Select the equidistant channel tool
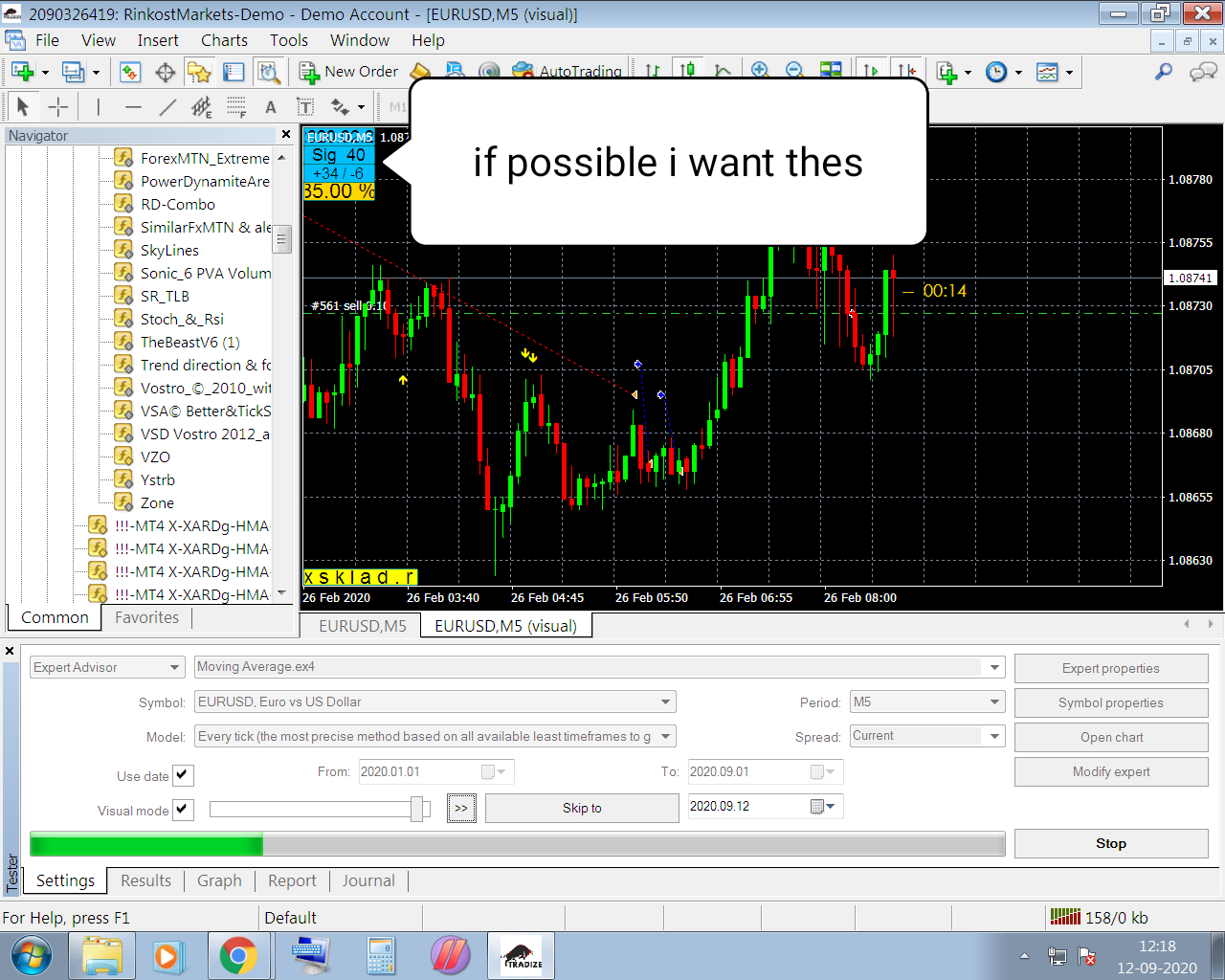 [201, 106]
